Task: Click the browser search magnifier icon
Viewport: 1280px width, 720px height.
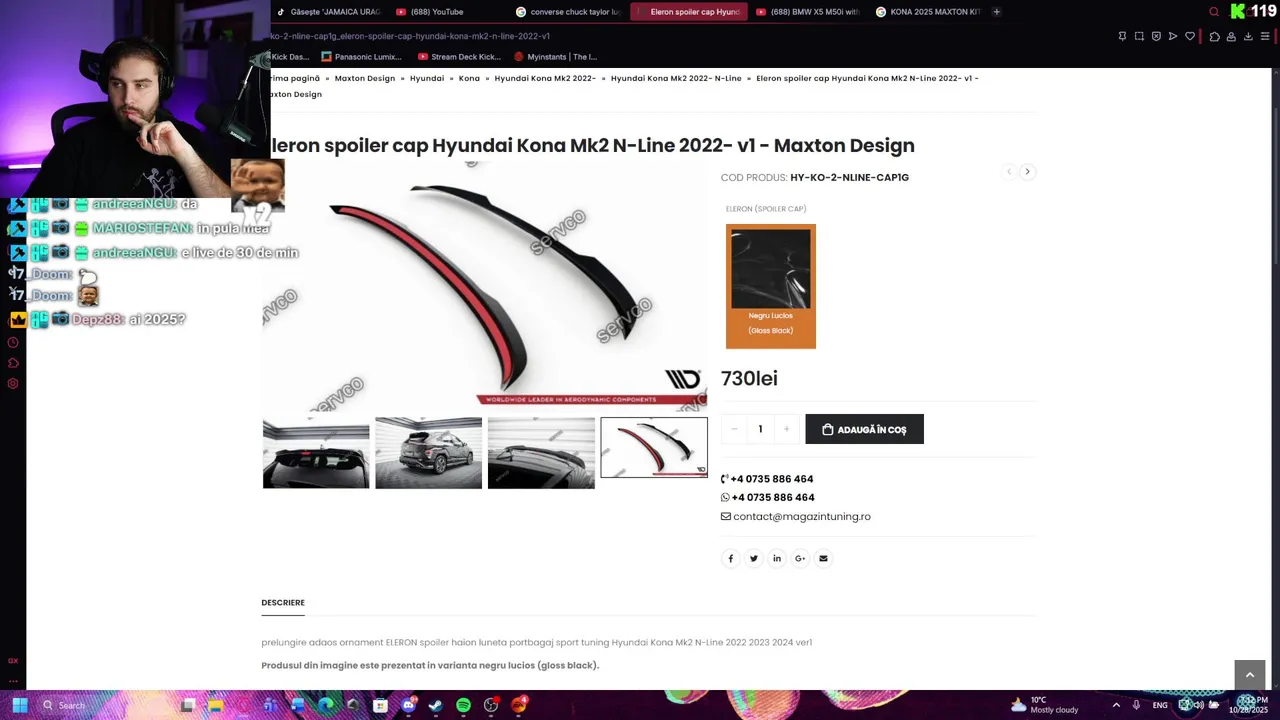Action: point(1214,12)
